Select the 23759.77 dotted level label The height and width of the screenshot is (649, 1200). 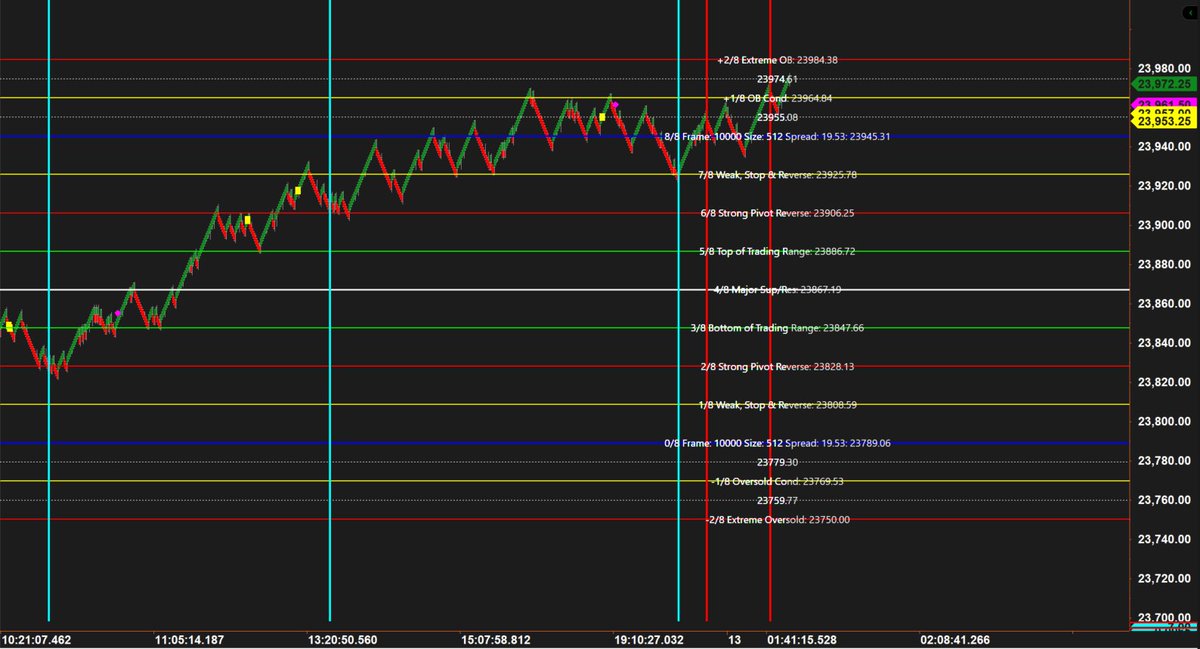coord(777,501)
